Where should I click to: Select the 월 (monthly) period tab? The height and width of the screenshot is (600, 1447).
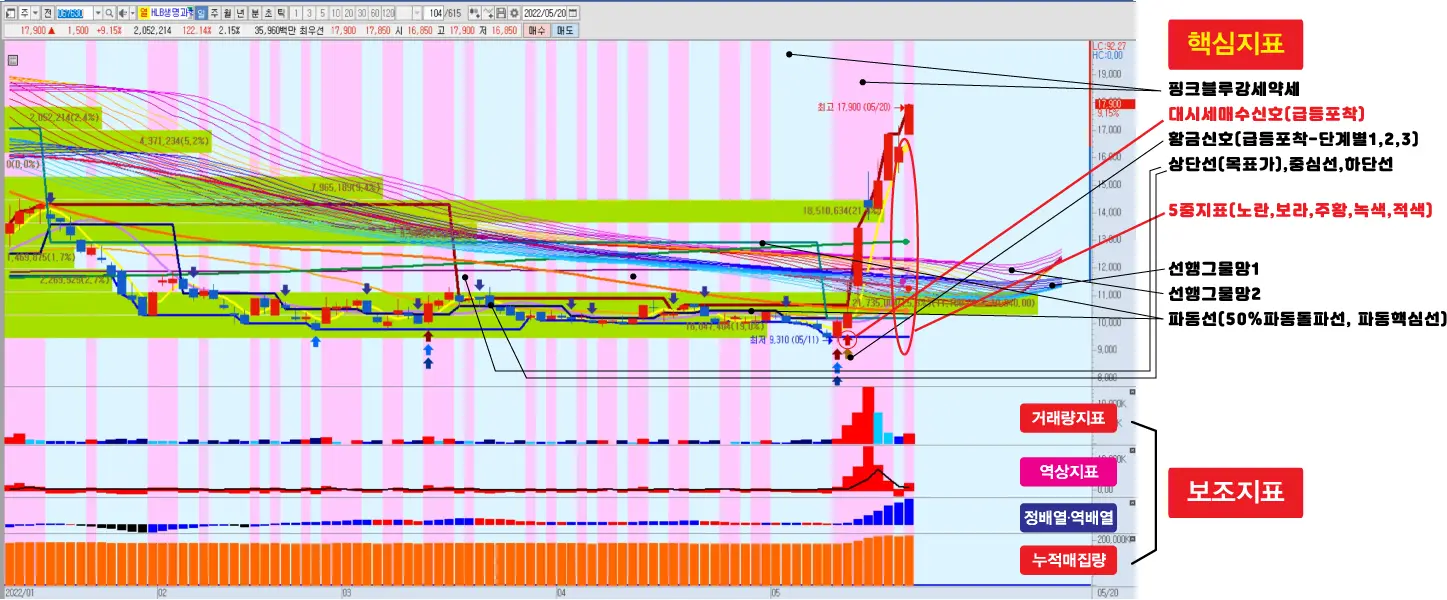point(228,13)
